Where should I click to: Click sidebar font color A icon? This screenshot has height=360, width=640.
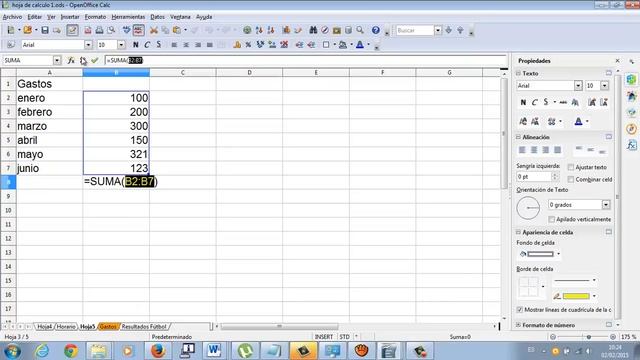[x=578, y=121]
